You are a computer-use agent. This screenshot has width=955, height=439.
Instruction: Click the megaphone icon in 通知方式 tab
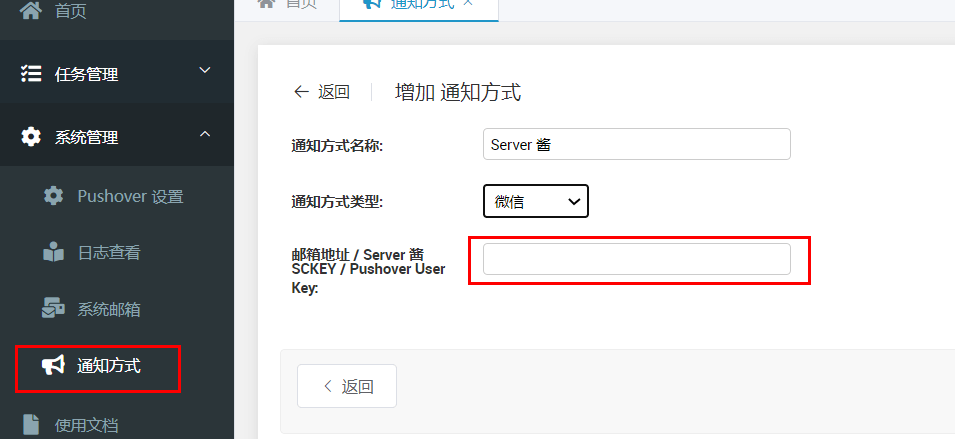372,3
